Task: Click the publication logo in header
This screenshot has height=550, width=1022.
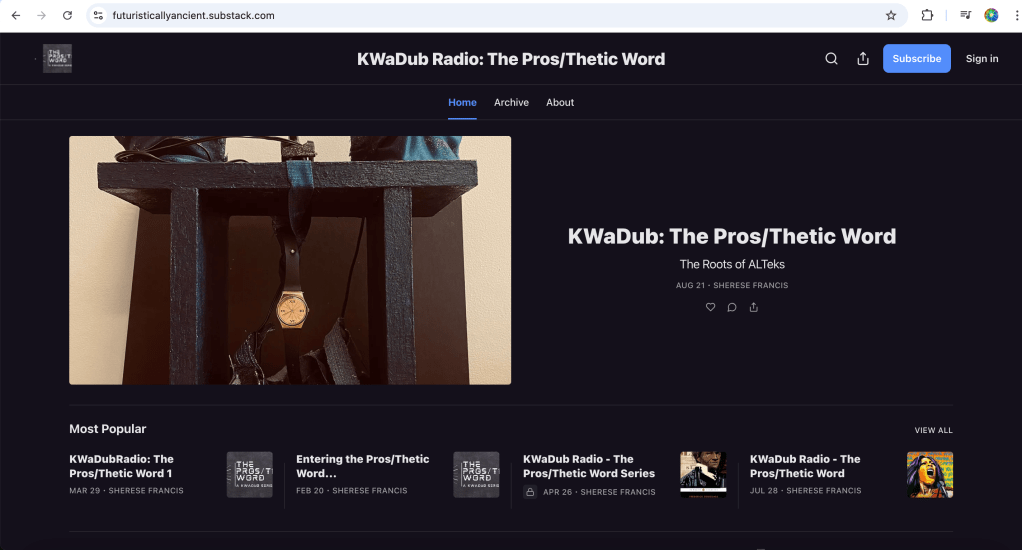Action: [57, 59]
